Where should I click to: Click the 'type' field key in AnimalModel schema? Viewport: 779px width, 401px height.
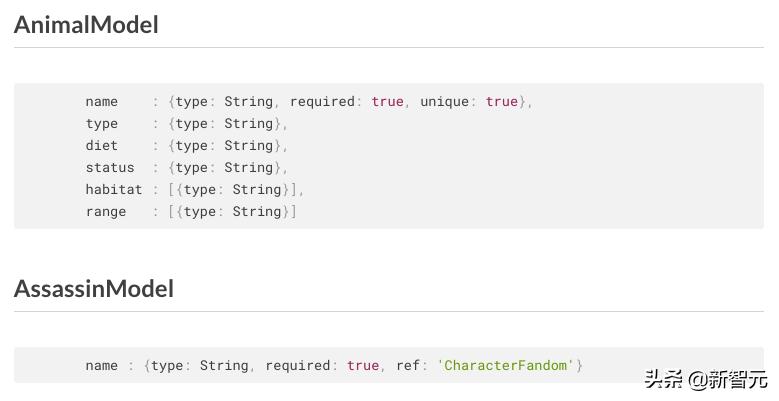[x=101, y=124]
